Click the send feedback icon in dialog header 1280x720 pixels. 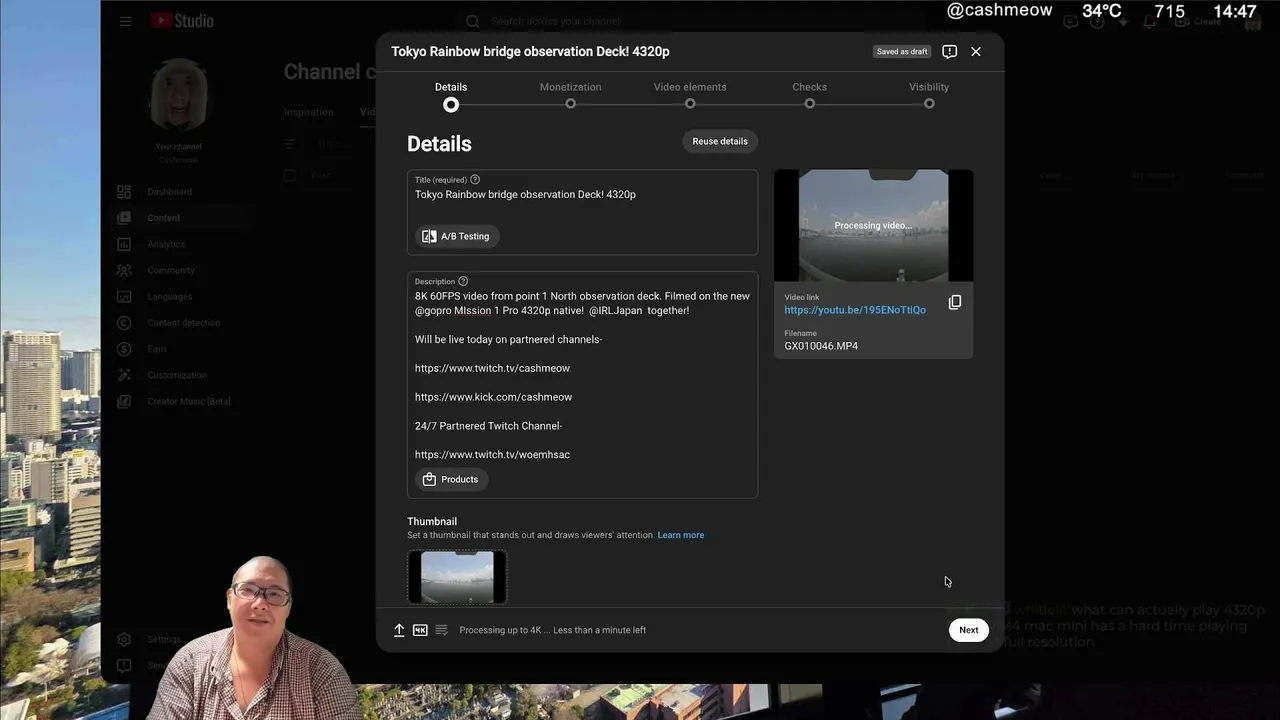pos(950,51)
